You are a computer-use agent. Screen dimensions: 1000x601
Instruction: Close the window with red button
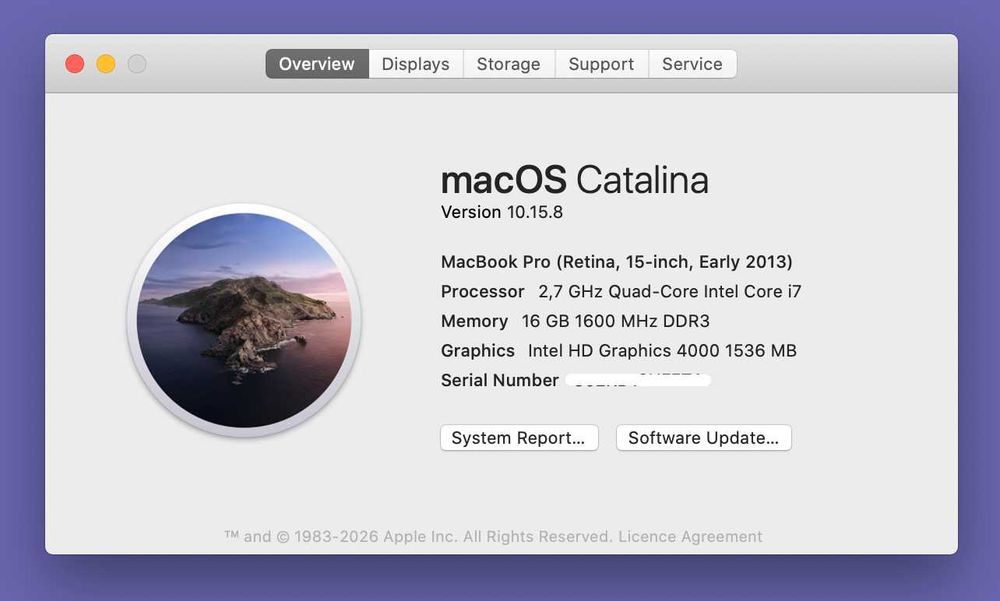pyautogui.click(x=75, y=64)
